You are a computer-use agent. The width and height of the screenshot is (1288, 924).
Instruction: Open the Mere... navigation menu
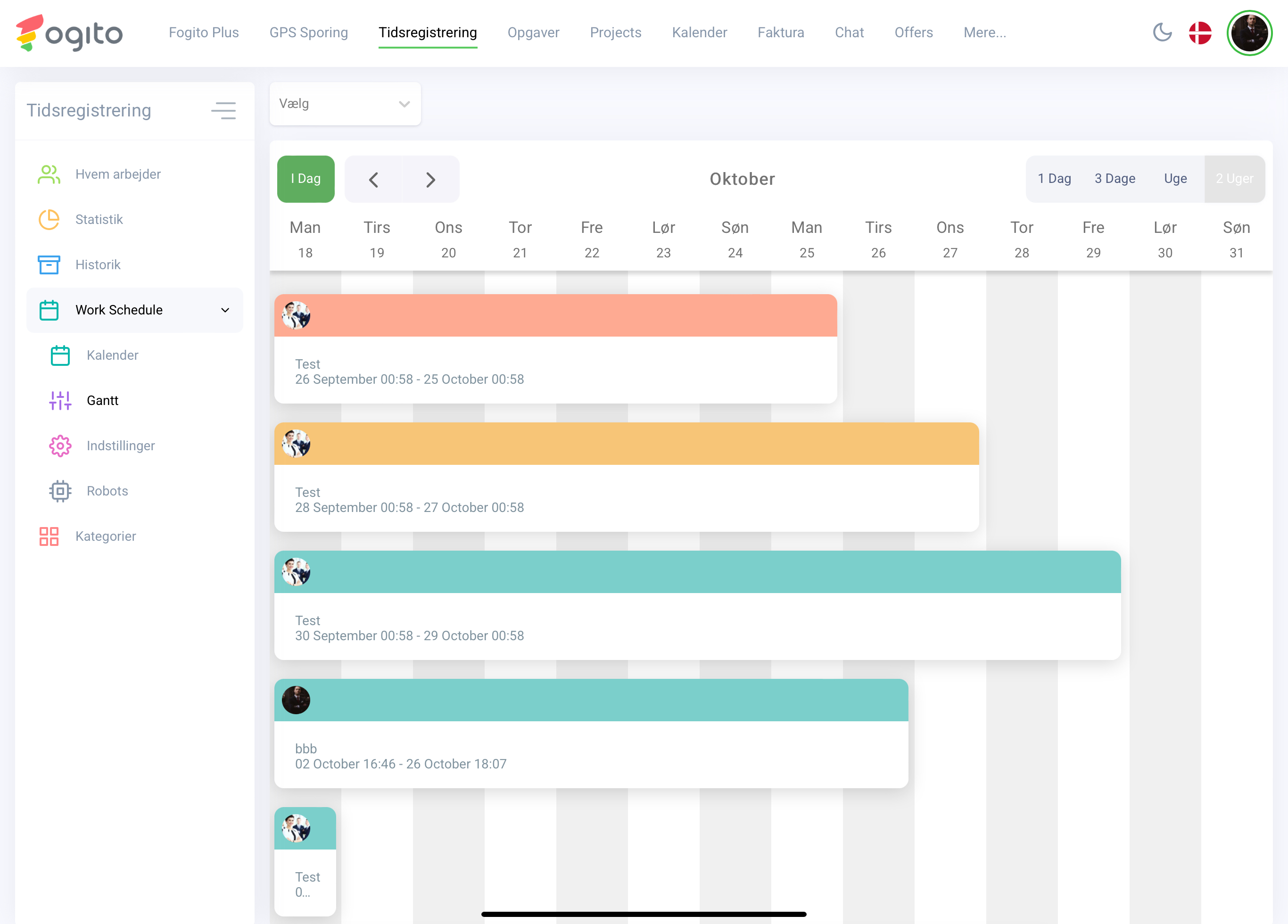pos(984,33)
